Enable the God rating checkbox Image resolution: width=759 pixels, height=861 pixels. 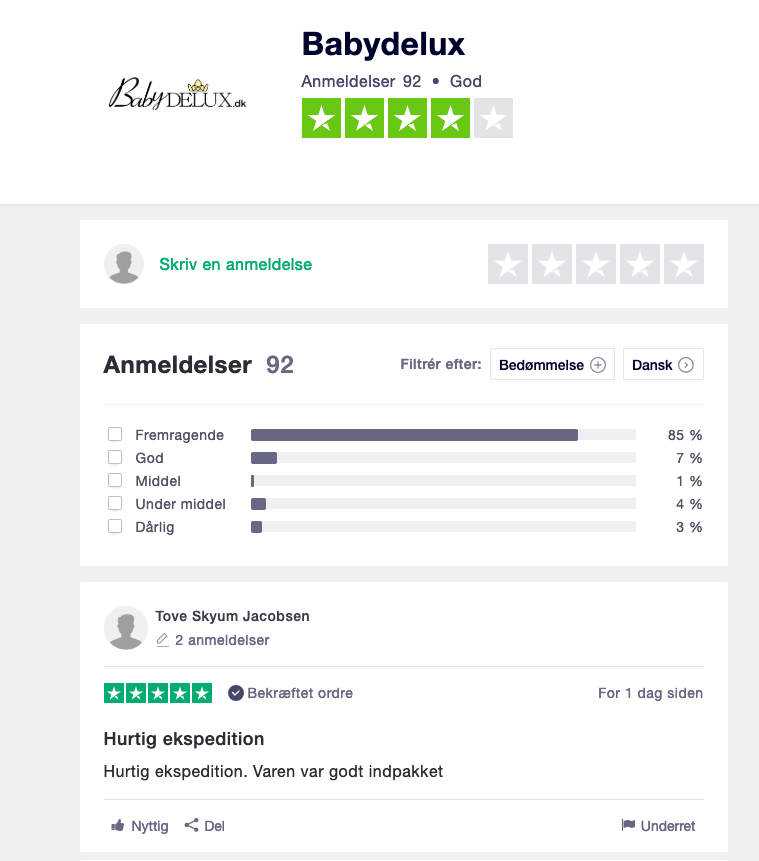click(115, 458)
